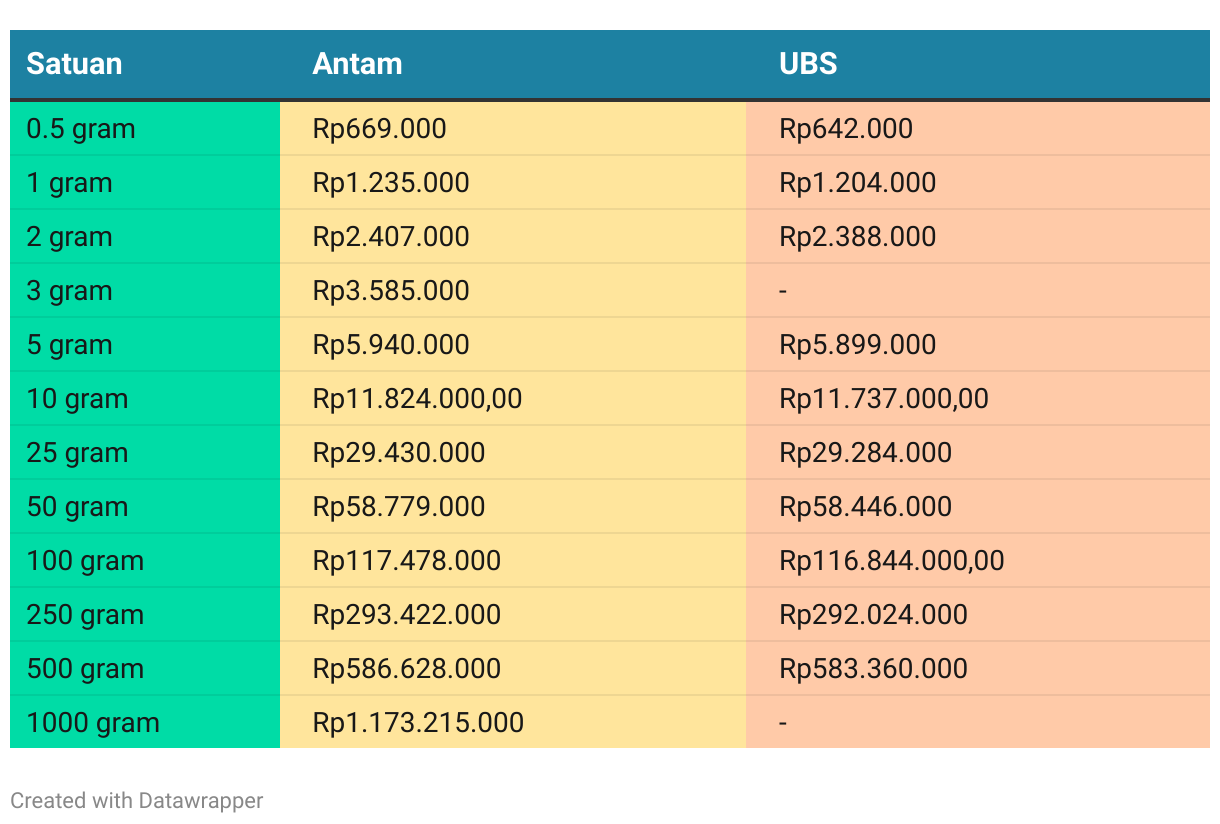Select the 1000 gram row label
1220x824 pixels.
click(x=93, y=723)
